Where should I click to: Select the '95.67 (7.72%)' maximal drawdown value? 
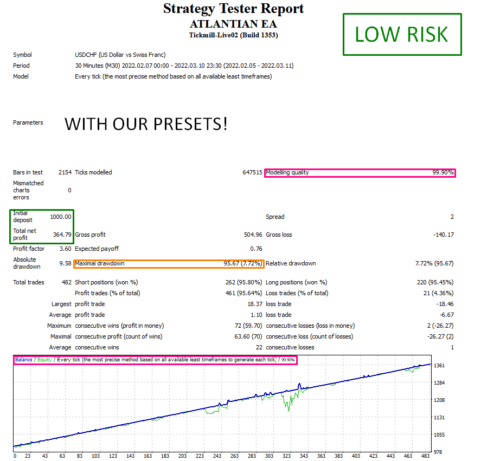pyautogui.click(x=243, y=263)
